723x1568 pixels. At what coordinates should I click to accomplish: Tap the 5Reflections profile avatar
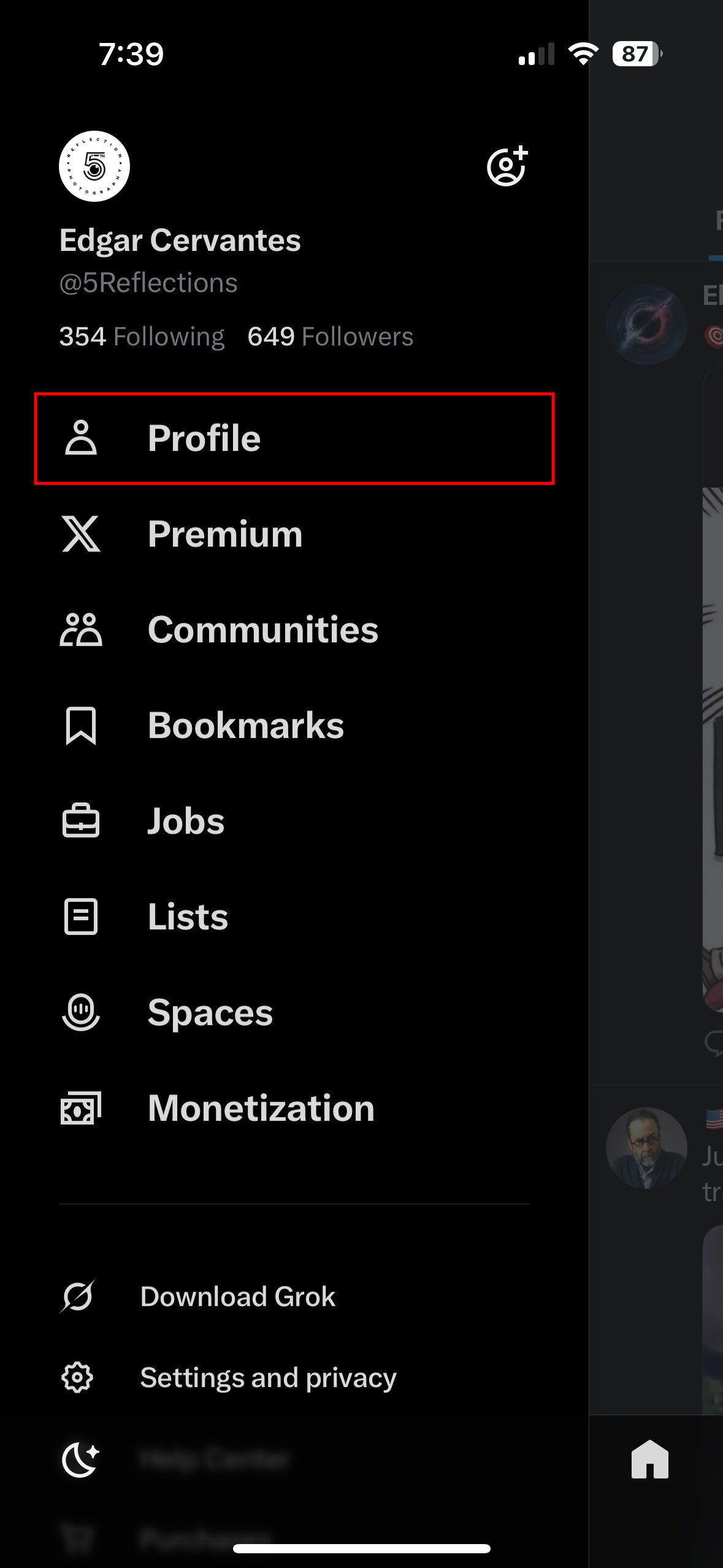pyautogui.click(x=94, y=166)
